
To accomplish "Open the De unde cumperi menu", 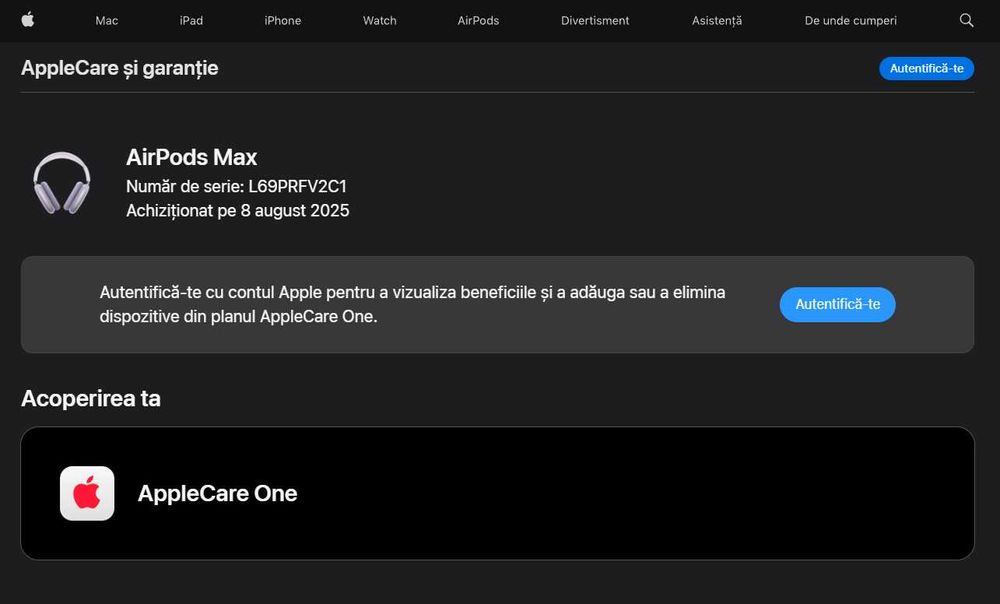I will click(851, 20).
